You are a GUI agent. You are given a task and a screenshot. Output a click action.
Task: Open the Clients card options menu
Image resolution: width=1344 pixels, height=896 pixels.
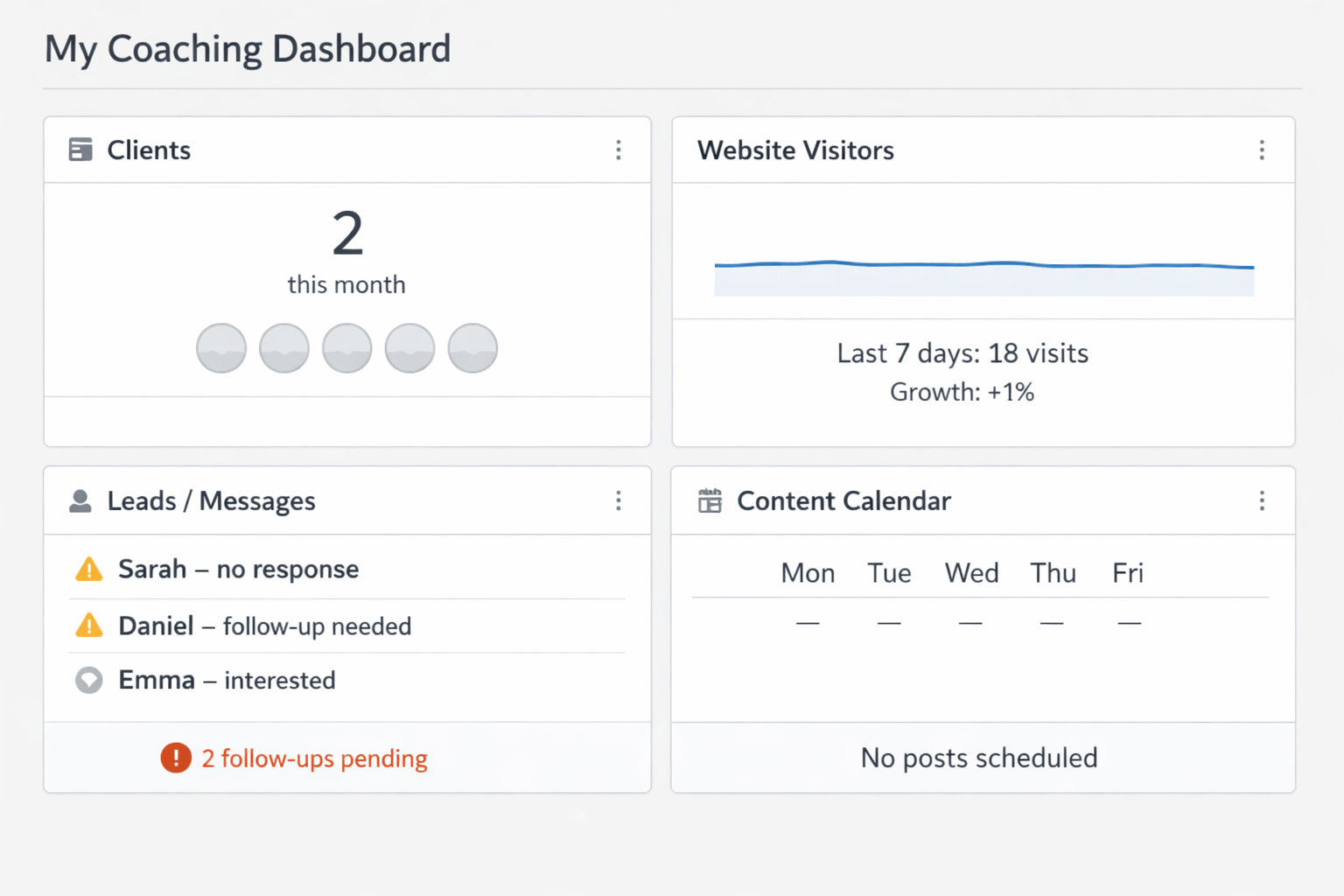tap(619, 150)
